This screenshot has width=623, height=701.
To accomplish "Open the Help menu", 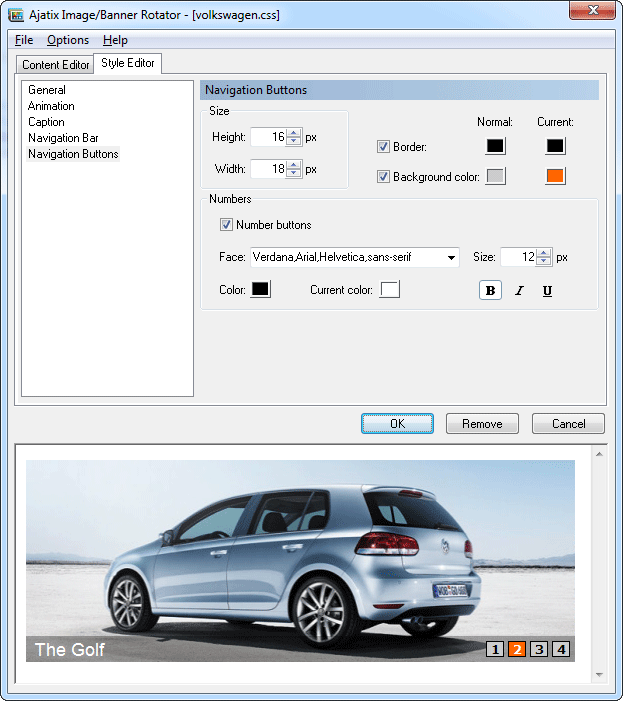I will click(x=115, y=40).
